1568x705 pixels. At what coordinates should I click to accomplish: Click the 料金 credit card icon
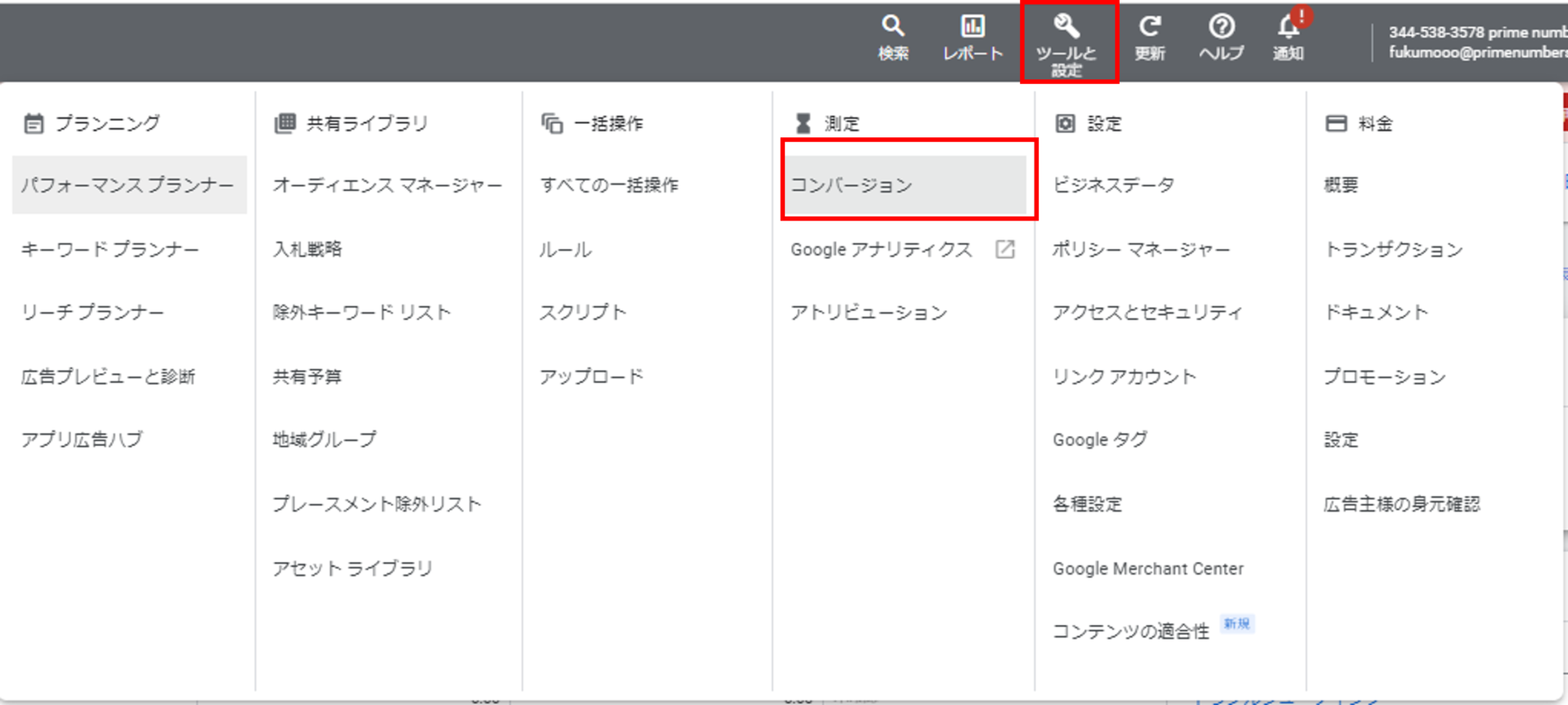(1336, 123)
